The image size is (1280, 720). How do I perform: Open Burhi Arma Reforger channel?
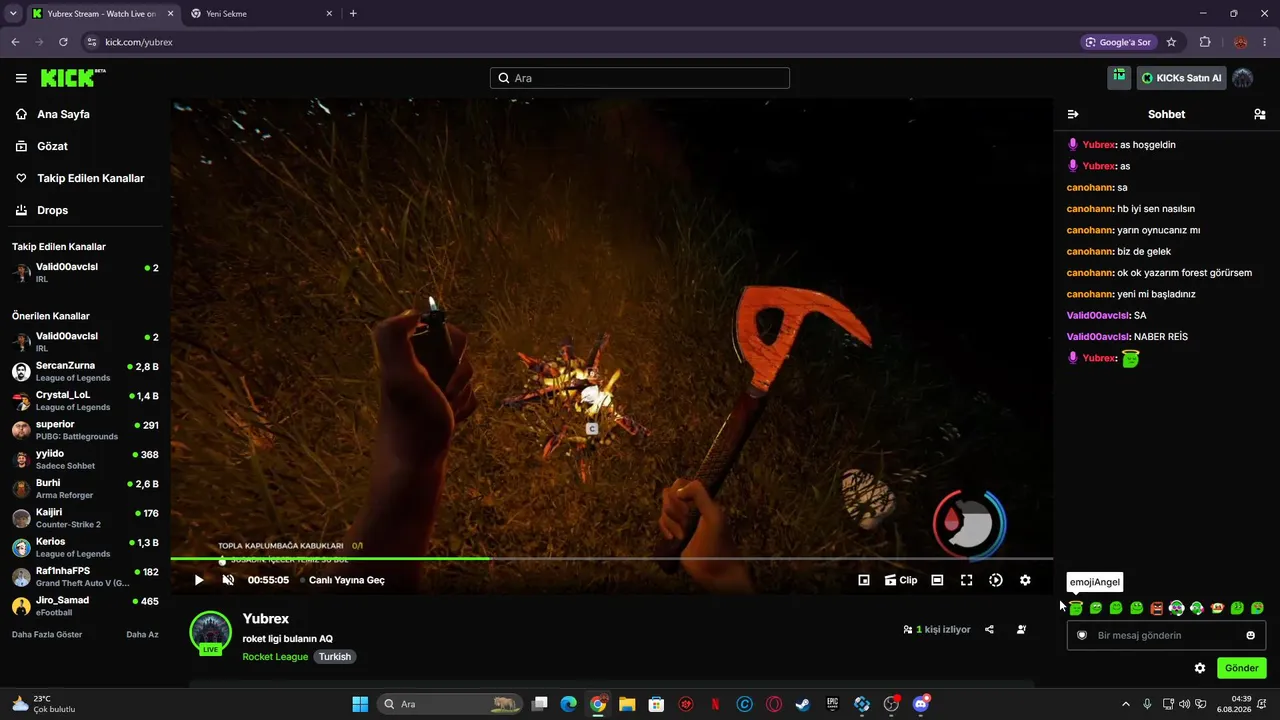(85, 488)
